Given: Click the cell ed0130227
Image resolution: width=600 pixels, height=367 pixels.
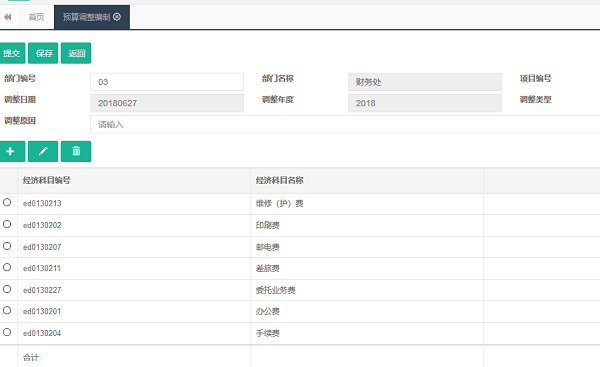Looking at the screenshot, I should click(x=134, y=290).
